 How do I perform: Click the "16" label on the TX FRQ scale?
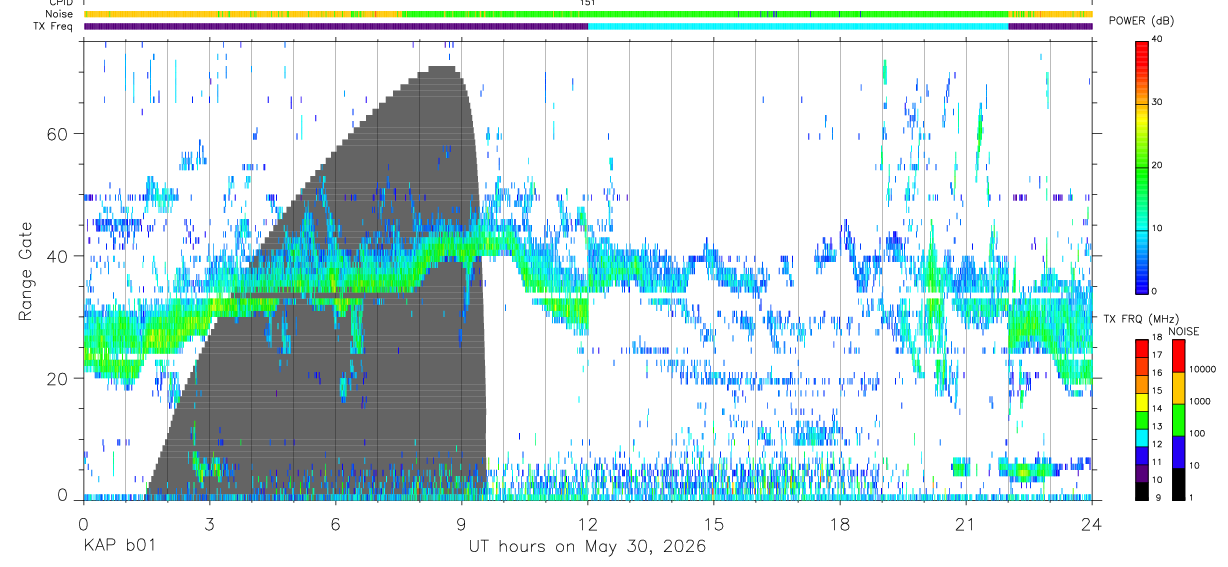tap(1157, 373)
